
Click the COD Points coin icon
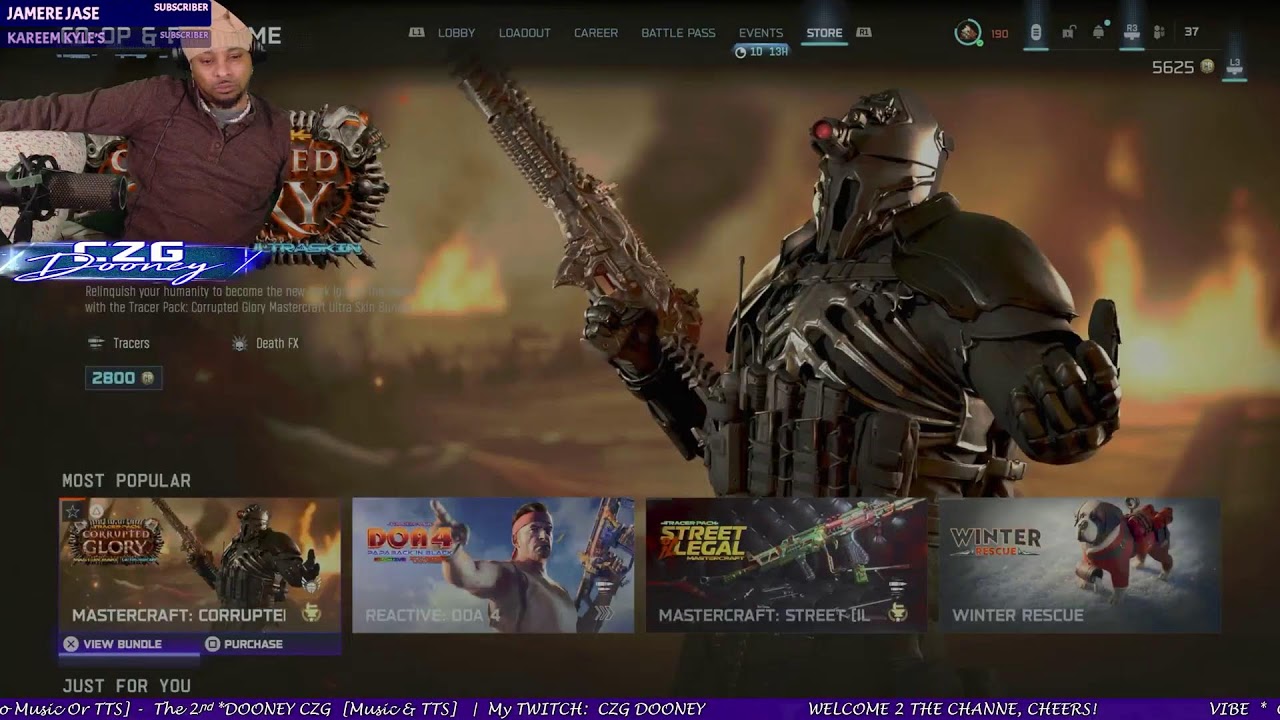click(1207, 67)
